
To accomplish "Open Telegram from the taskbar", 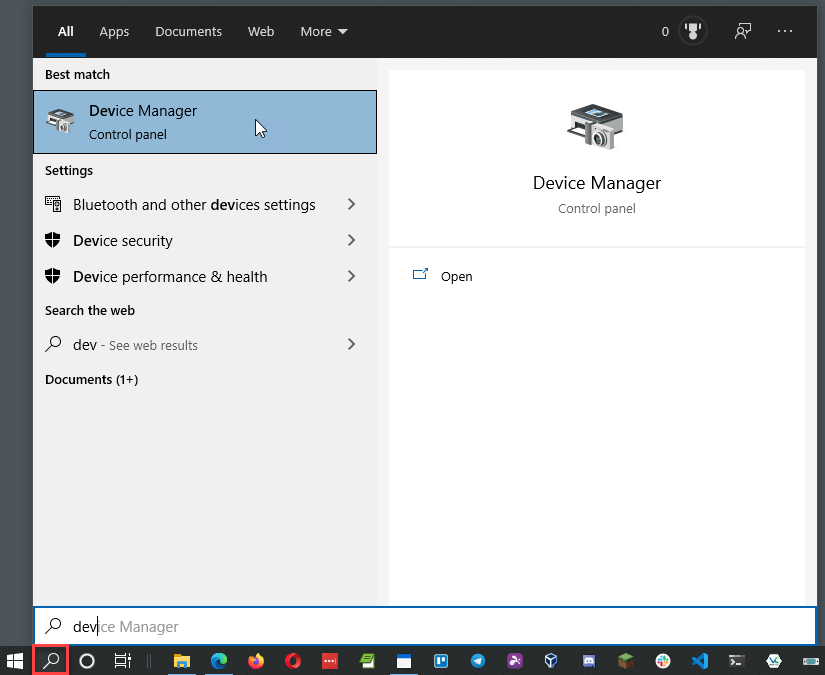I will coord(478,660).
